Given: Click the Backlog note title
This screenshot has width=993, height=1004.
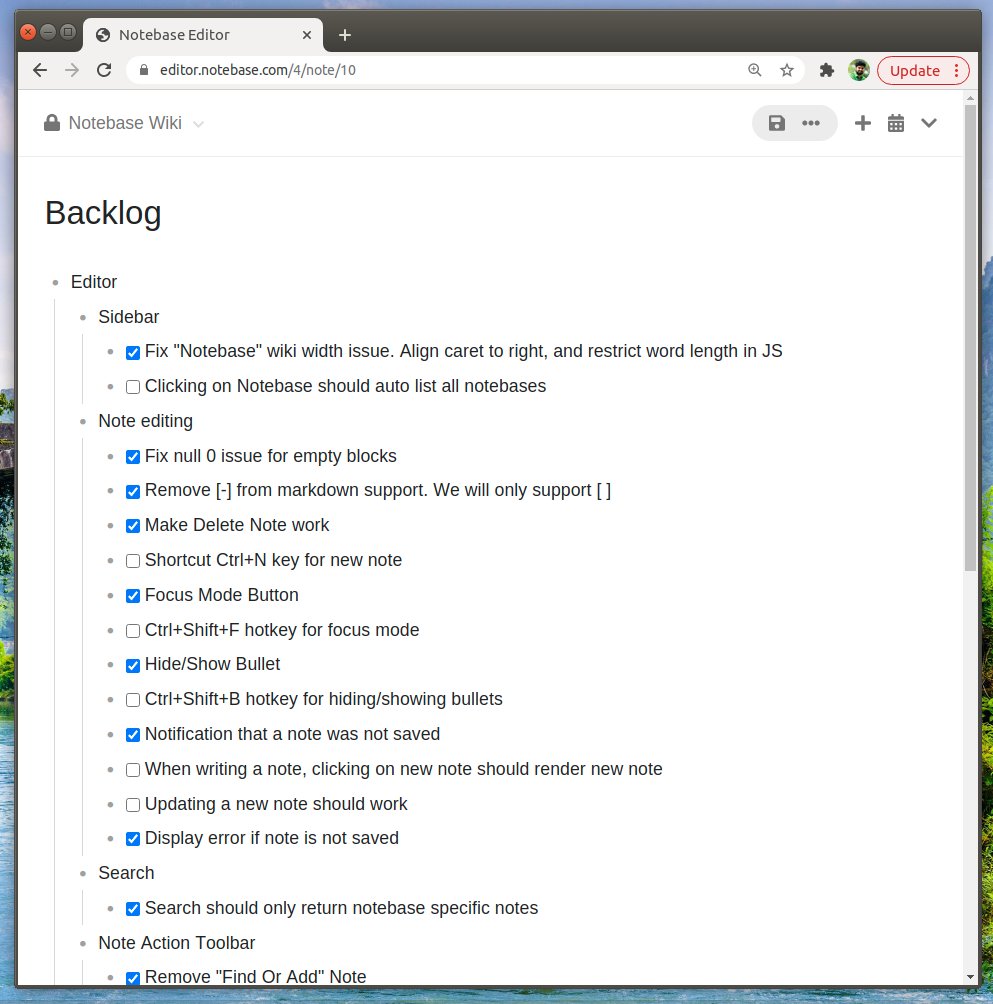Looking at the screenshot, I should pyautogui.click(x=103, y=213).
